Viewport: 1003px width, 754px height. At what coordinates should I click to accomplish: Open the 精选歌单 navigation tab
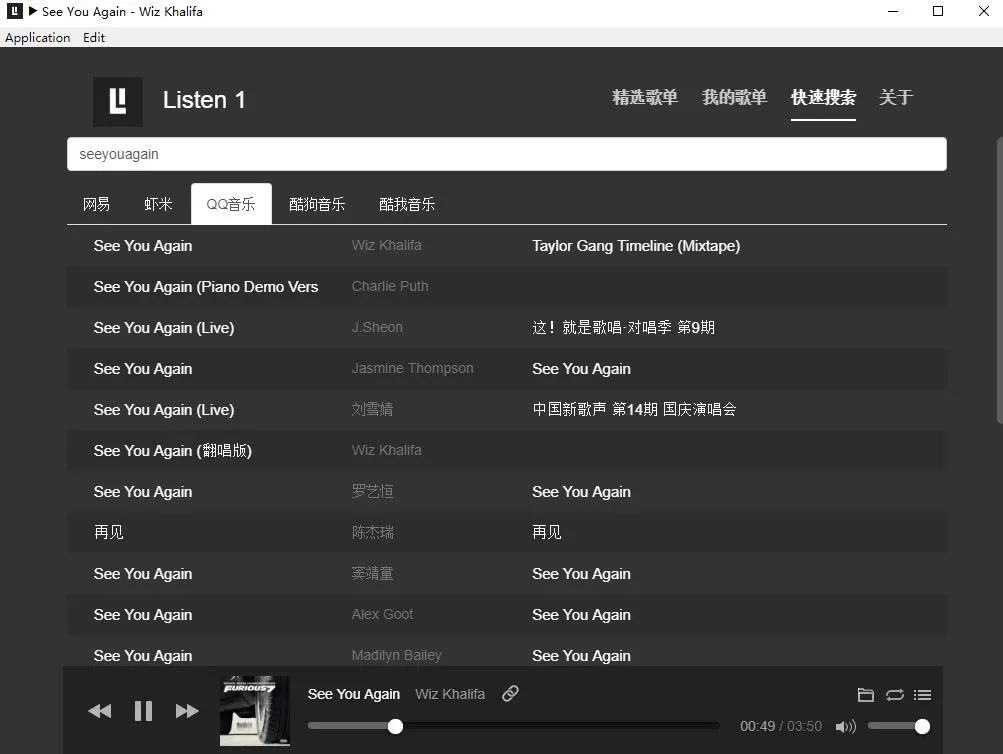point(645,97)
